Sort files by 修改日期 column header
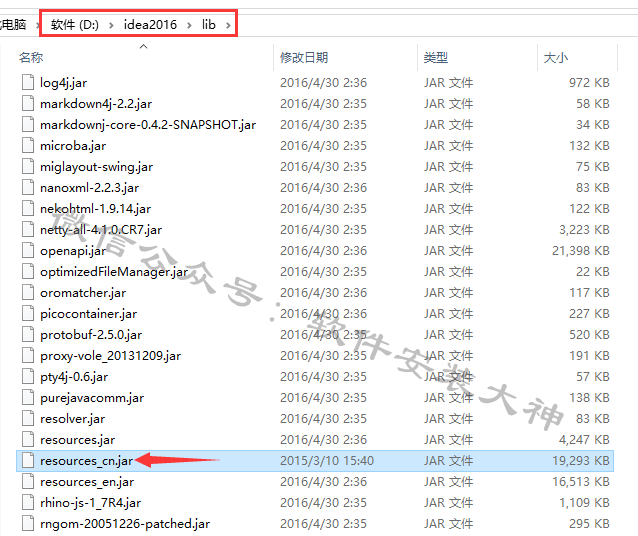This screenshot has width=638, height=536. tap(304, 57)
